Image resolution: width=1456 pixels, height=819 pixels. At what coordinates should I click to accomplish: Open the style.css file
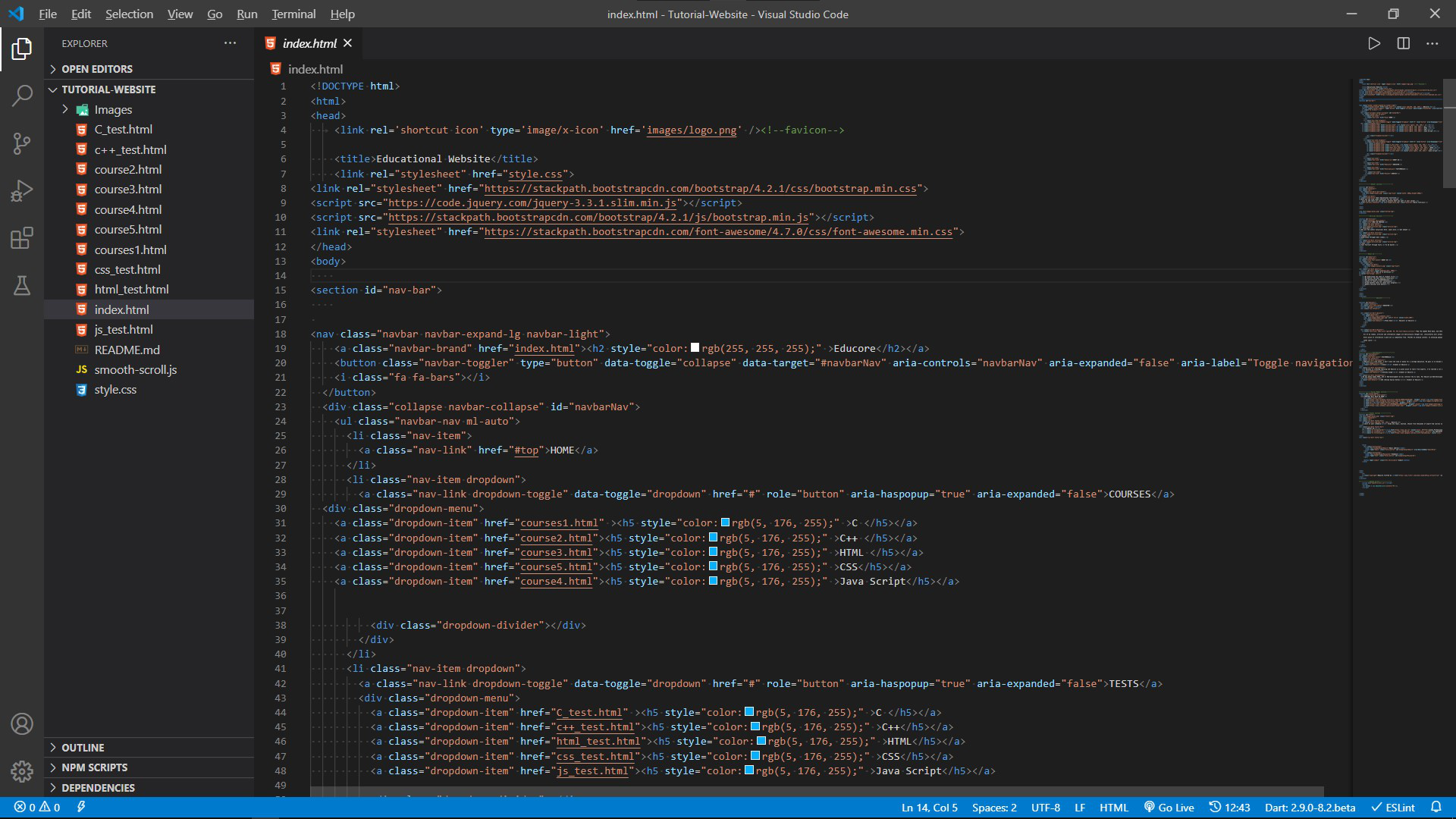115,390
